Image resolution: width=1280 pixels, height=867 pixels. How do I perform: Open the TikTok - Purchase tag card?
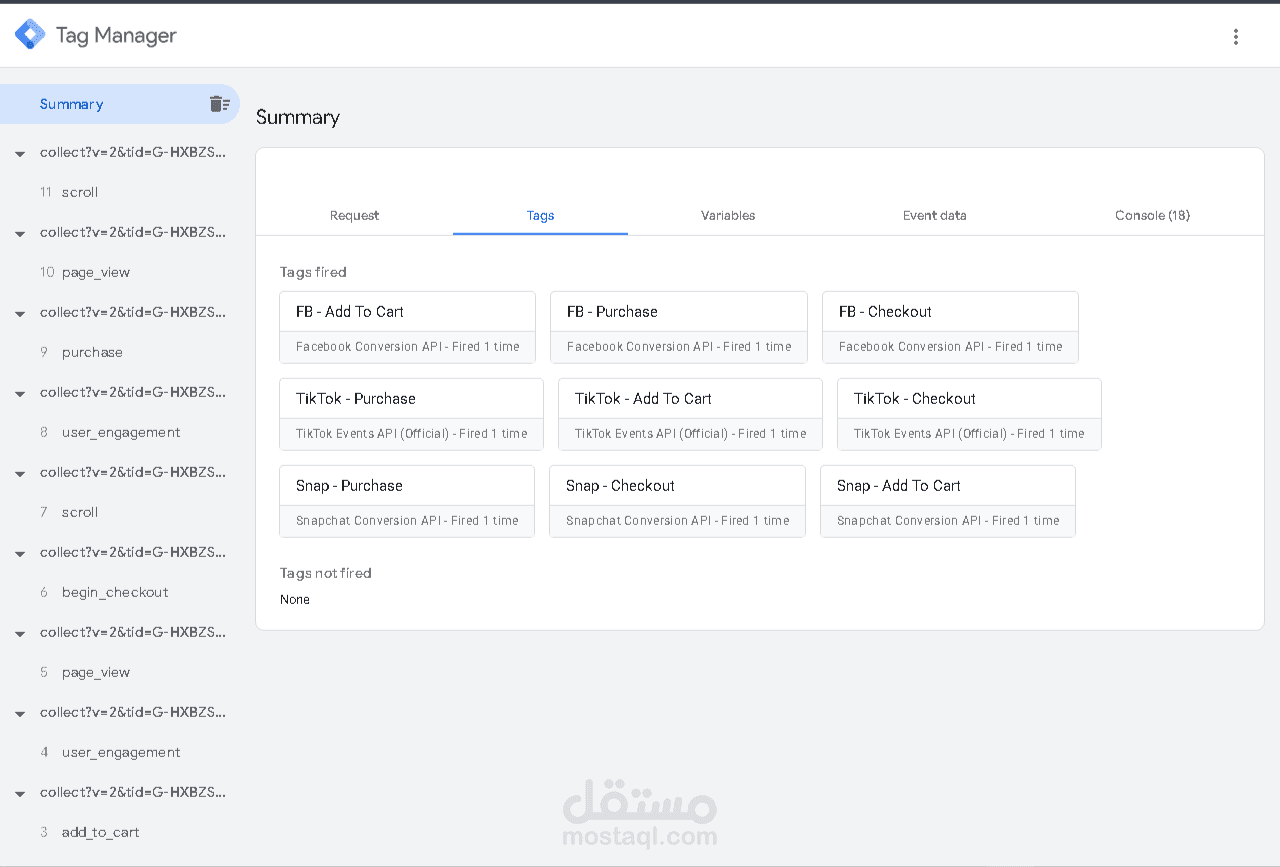pyautogui.click(x=411, y=414)
